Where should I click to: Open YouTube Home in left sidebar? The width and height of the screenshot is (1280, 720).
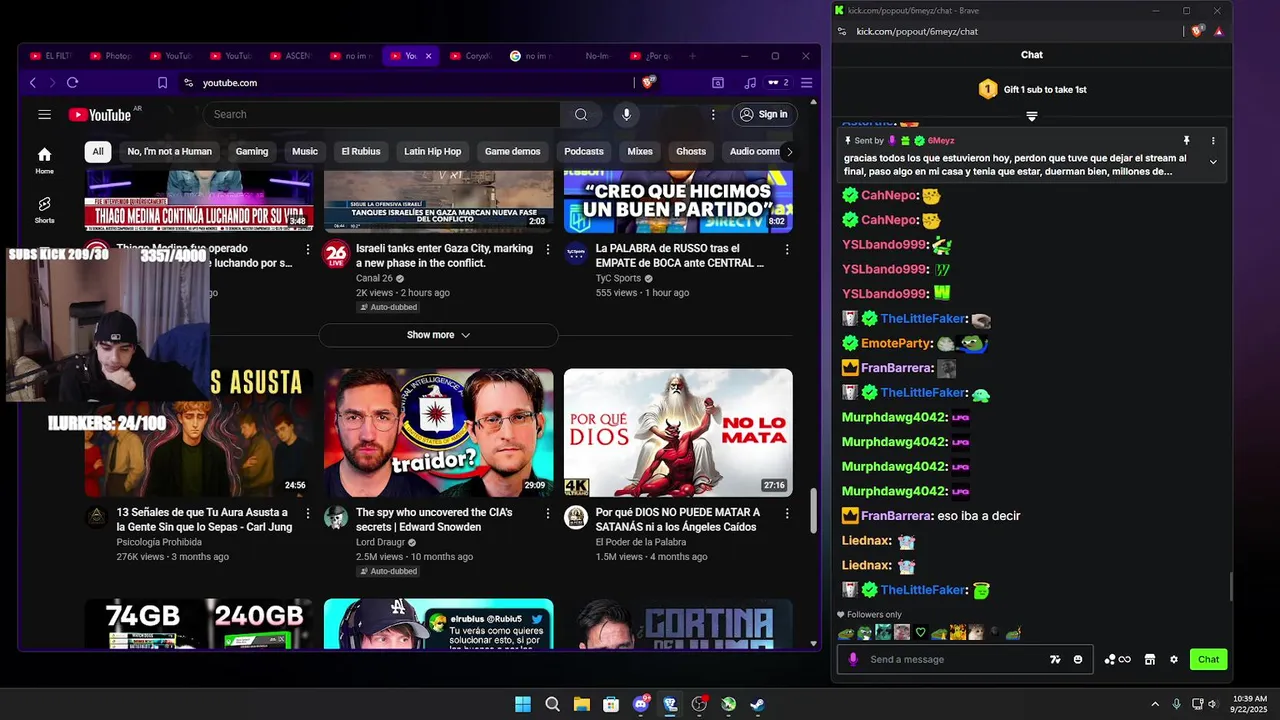pos(44,160)
